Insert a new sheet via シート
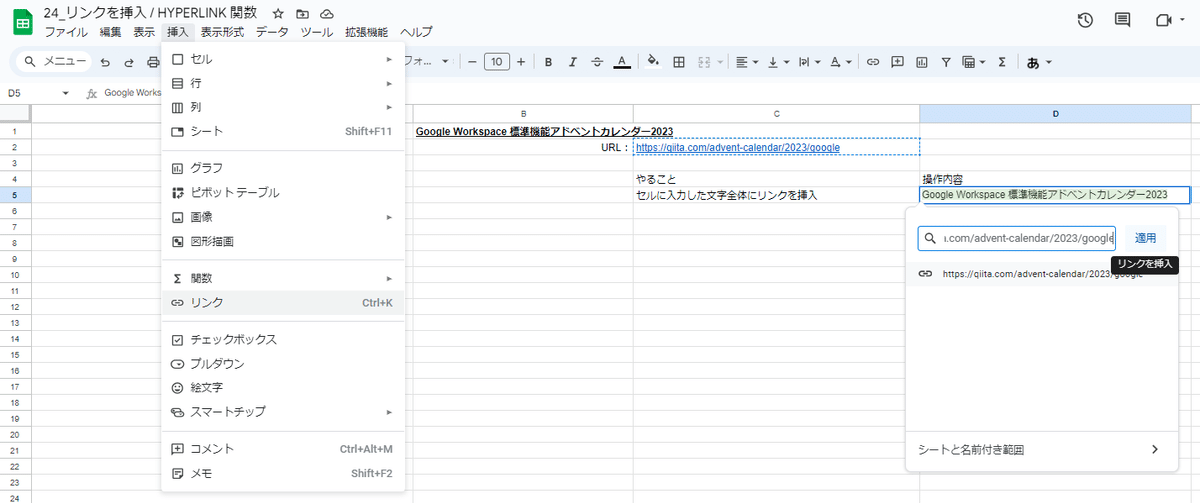 pyautogui.click(x=283, y=131)
